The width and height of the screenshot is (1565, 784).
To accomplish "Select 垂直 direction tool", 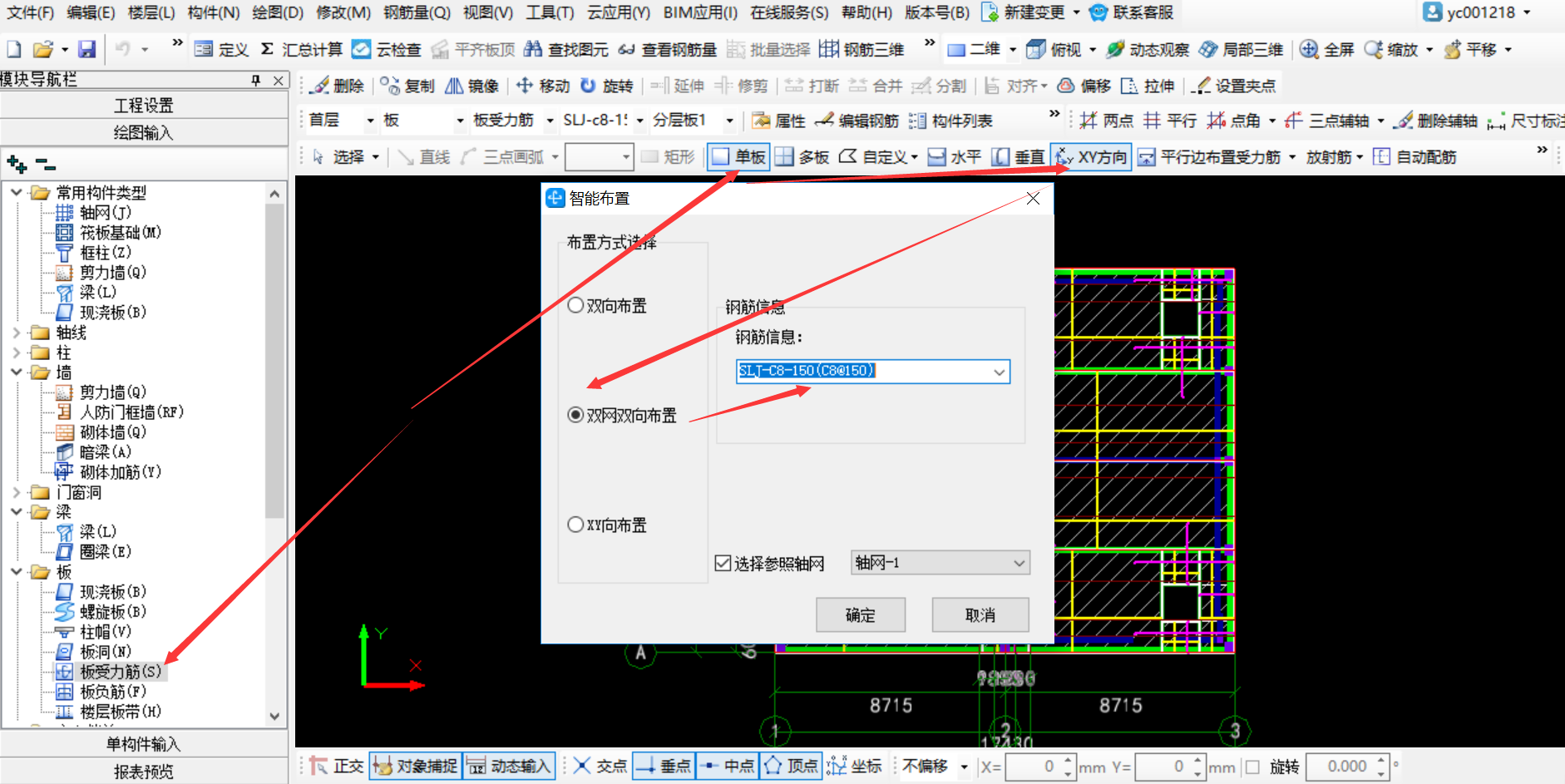I will point(1019,156).
